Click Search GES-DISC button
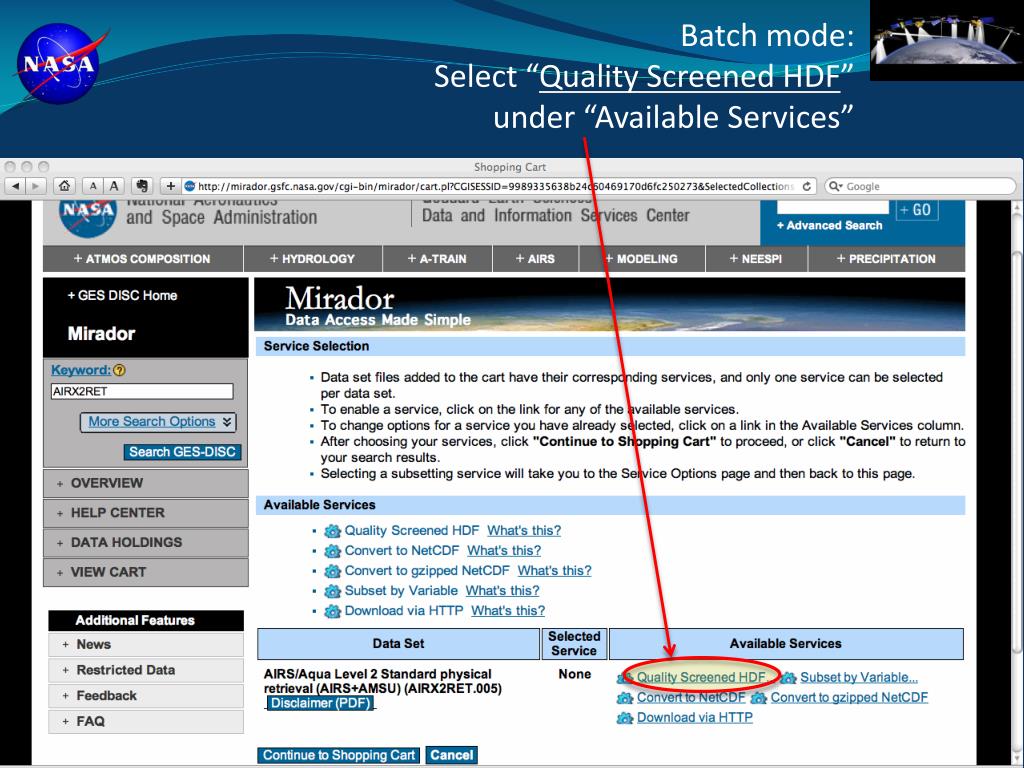This screenshot has width=1024, height=768. click(x=182, y=452)
